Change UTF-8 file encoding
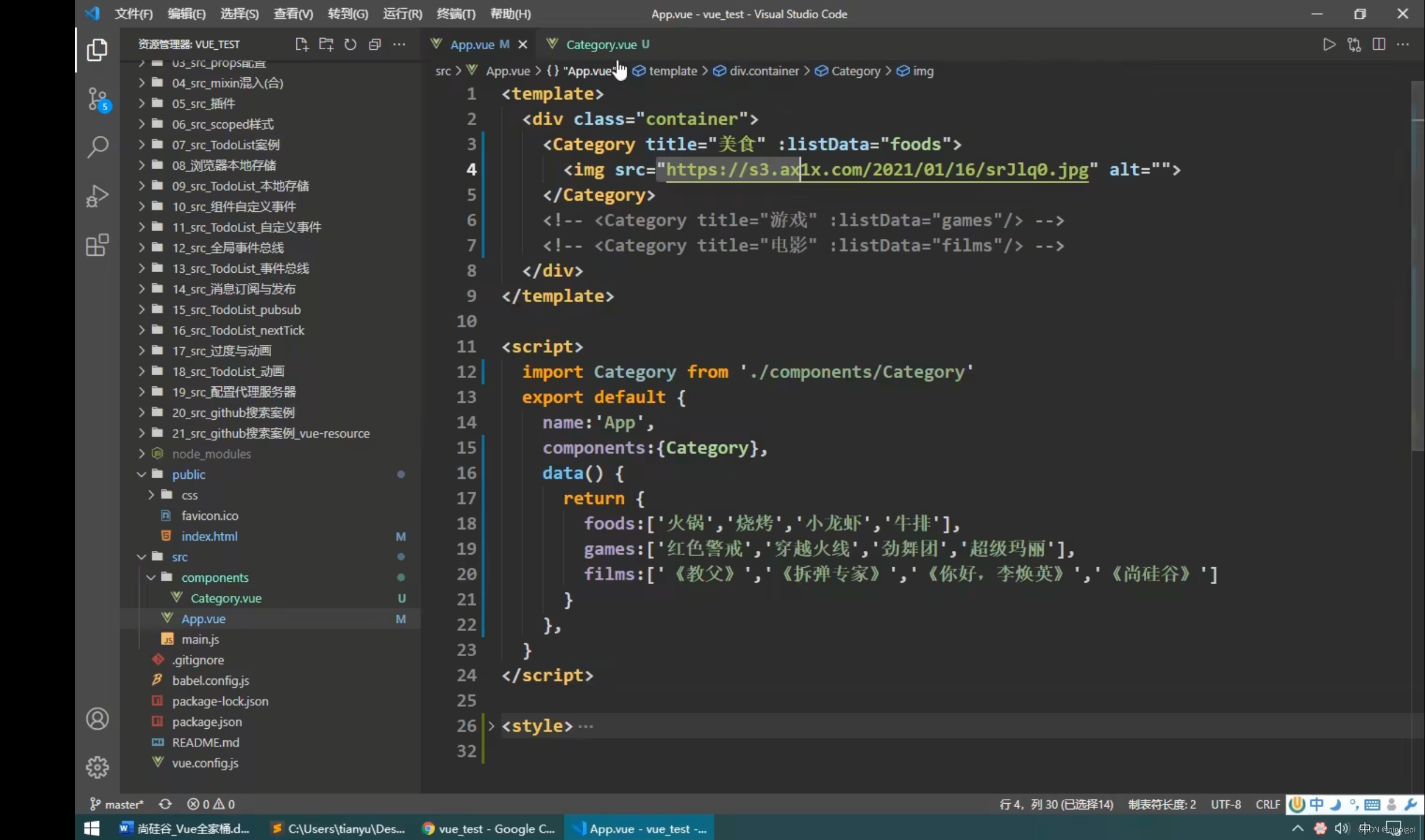This screenshot has height=840, width=1425. pyautogui.click(x=1226, y=804)
